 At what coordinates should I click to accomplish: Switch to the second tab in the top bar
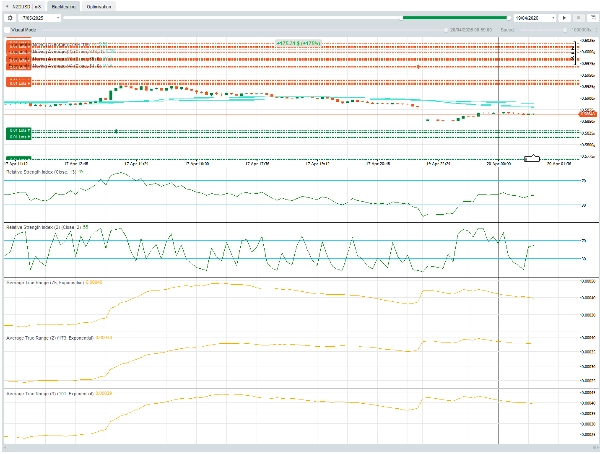click(x=65, y=5)
